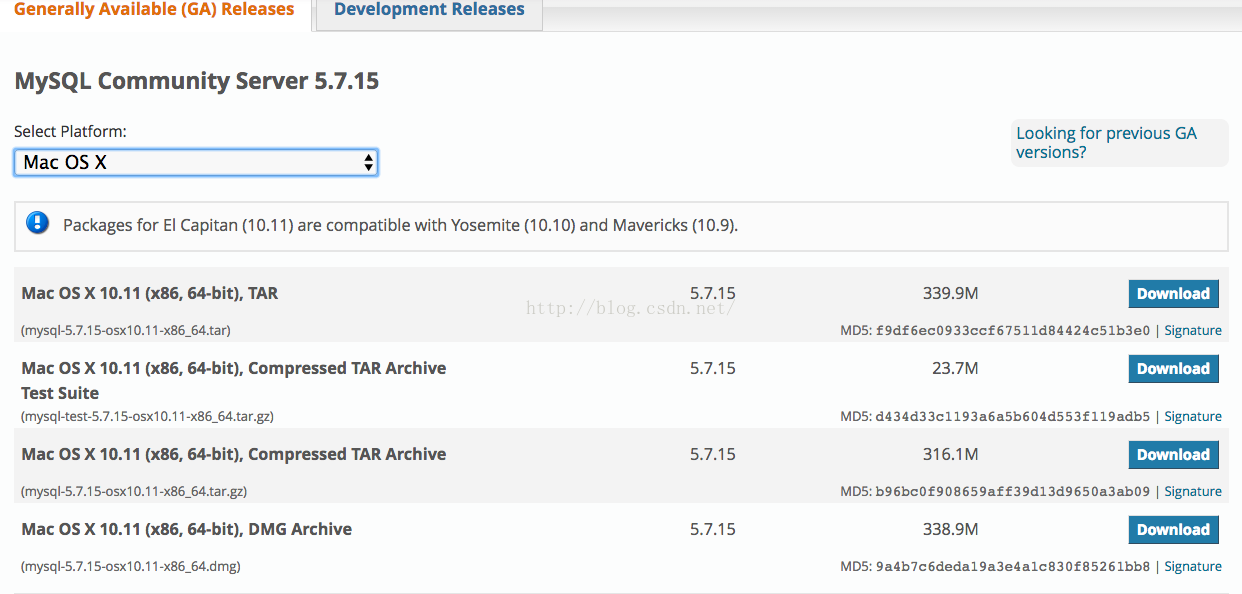Screen dimensions: 1242x594
Task: Switch to Generally Available (GA) Releases tab
Action: click(x=154, y=10)
